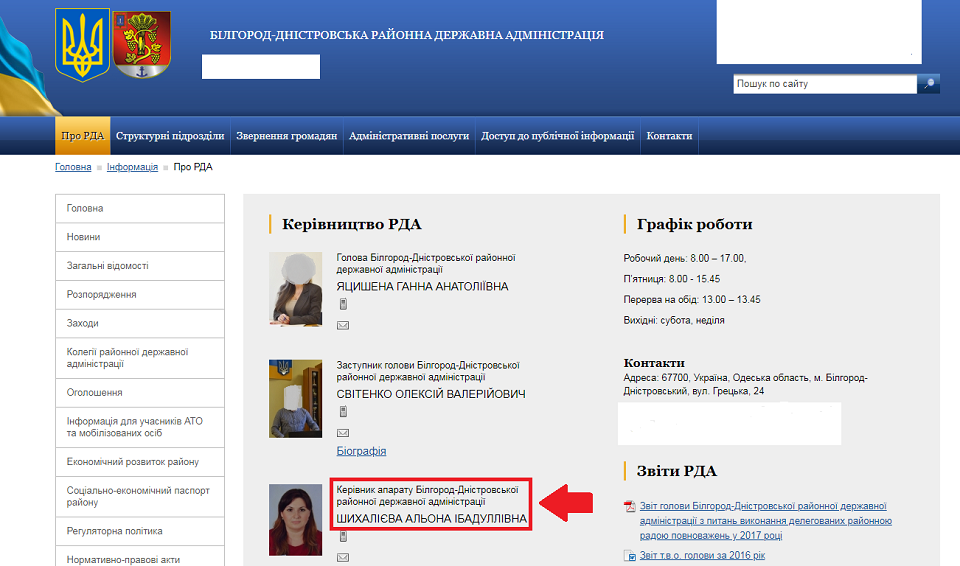
Task: Click phone icon under Шихалієва Альона Ібадуллівна
Action: [x=343, y=537]
